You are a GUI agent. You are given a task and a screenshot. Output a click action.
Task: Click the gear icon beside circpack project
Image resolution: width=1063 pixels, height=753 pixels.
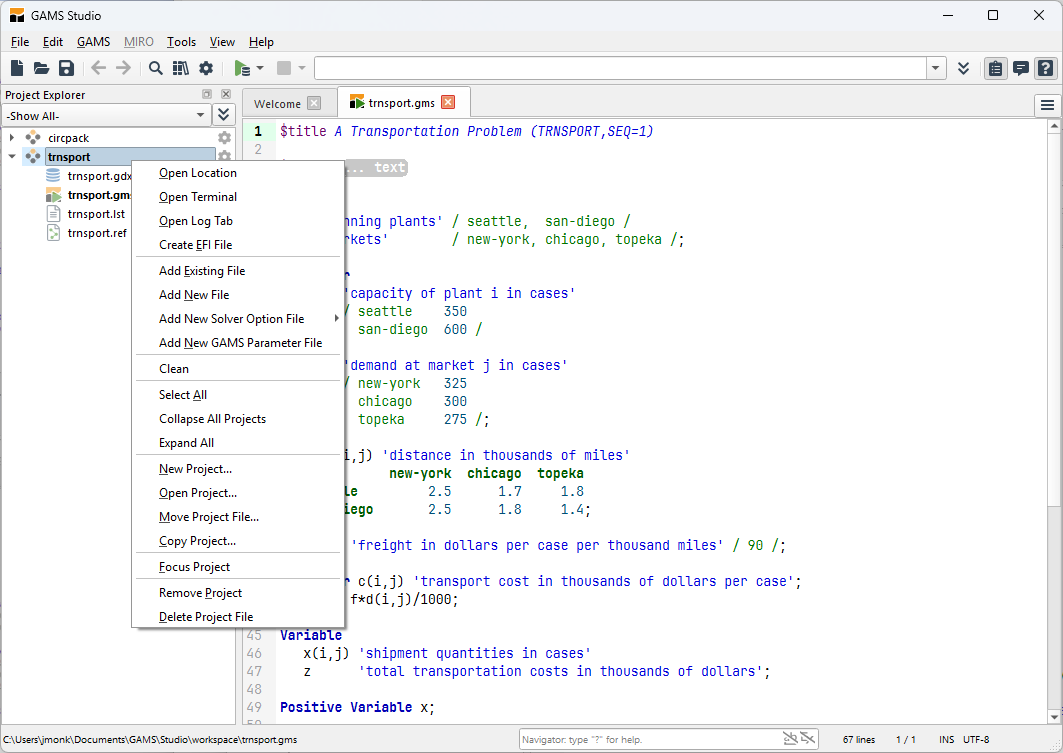coord(224,138)
